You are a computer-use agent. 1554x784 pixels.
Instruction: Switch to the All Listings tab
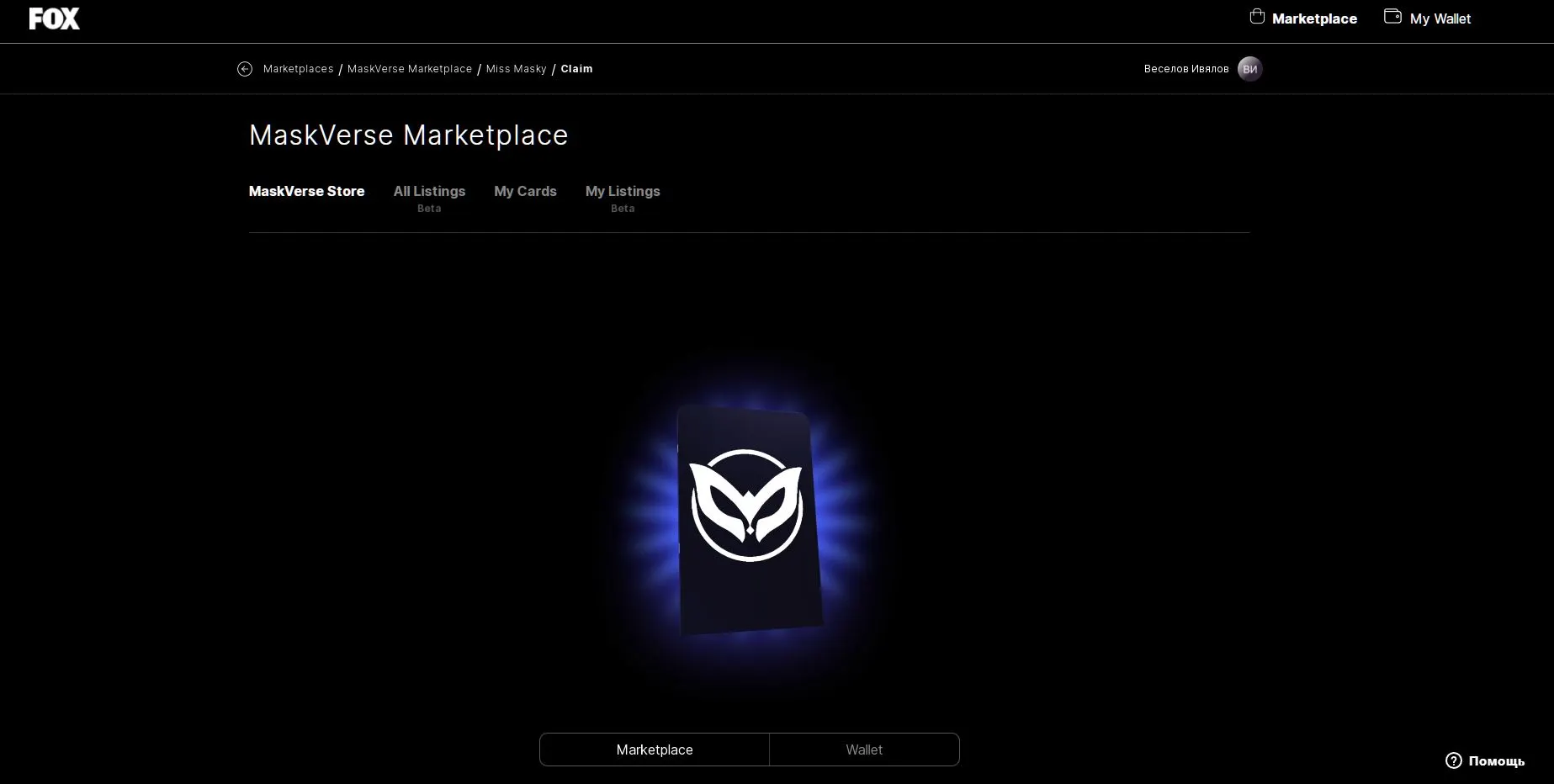pos(429,198)
